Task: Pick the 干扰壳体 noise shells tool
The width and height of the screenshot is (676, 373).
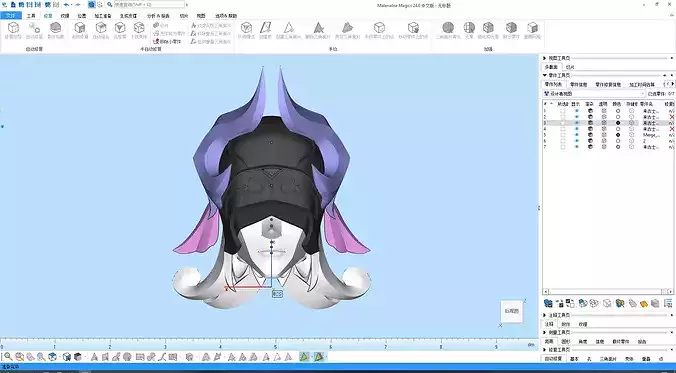Action: 139,31
